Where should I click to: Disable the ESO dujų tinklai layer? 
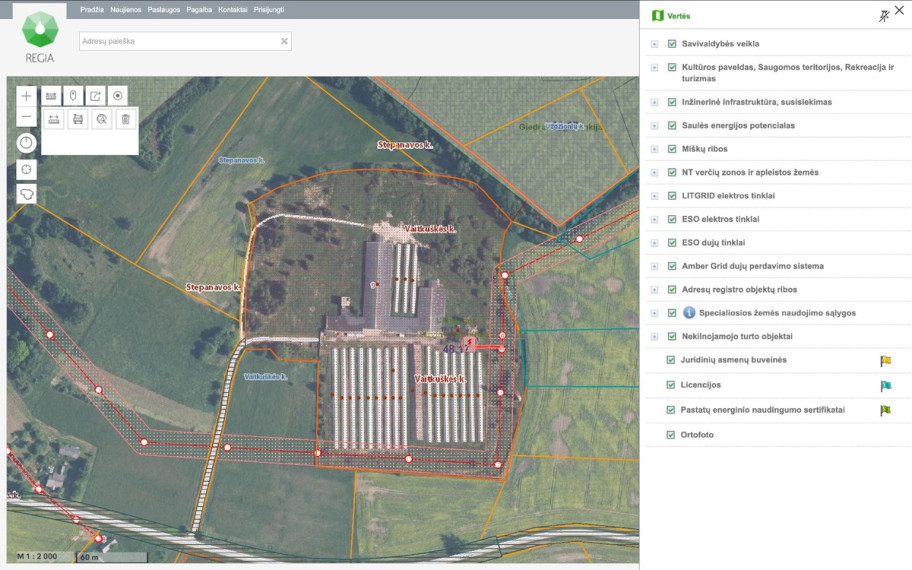672,243
